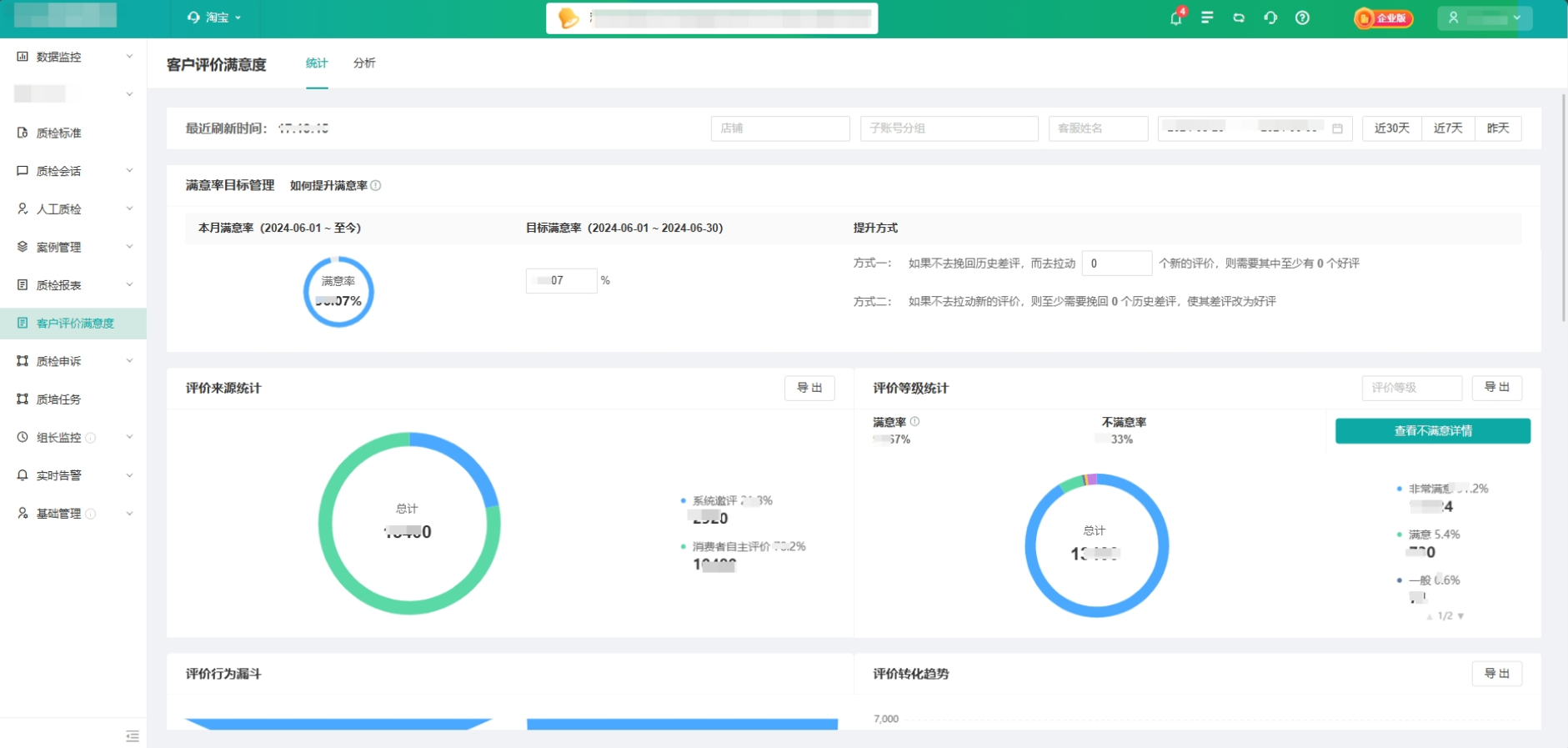Image resolution: width=1568 pixels, height=748 pixels.
Task: Click the new reviews count input in 方式一
Action: pos(1117,264)
